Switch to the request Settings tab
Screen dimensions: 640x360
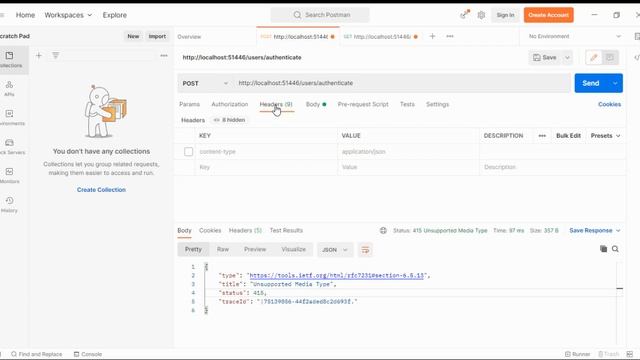[437, 104]
